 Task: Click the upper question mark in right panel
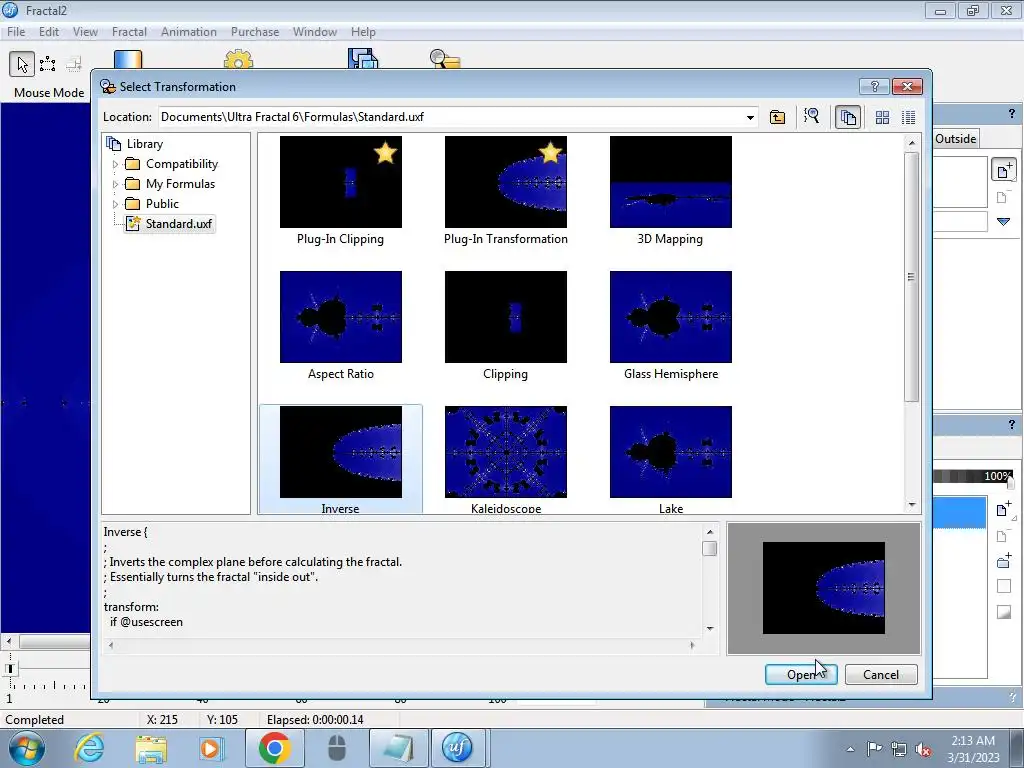tap(1012, 114)
